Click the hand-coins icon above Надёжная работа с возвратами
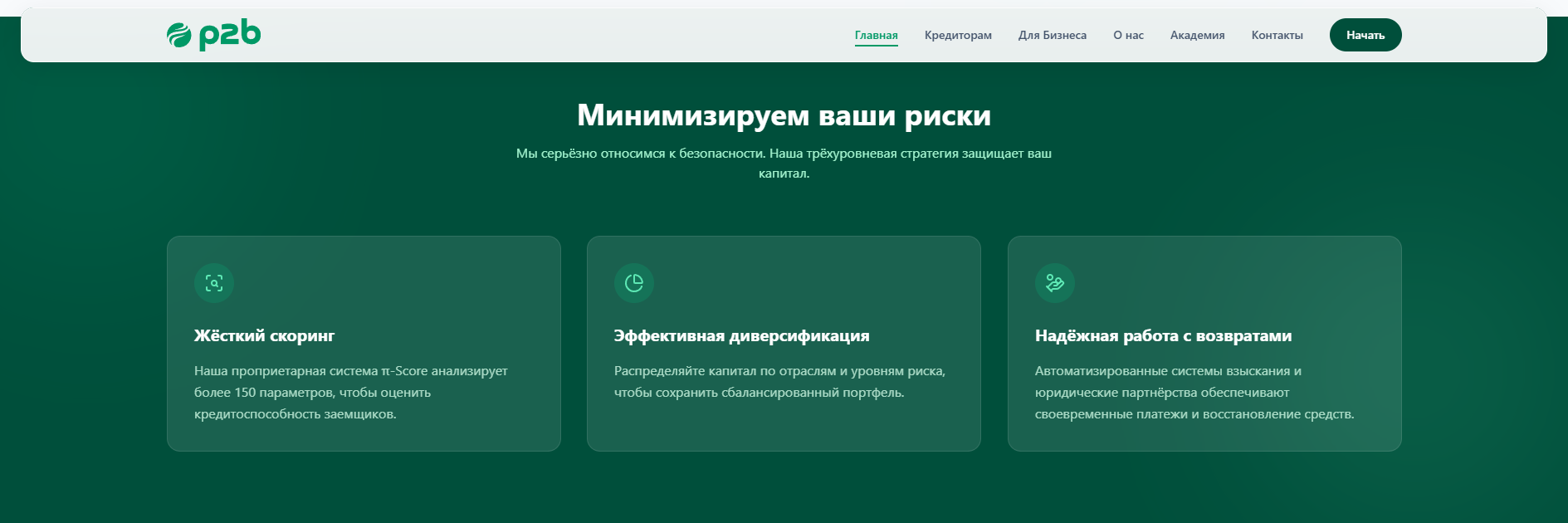 click(x=1055, y=283)
